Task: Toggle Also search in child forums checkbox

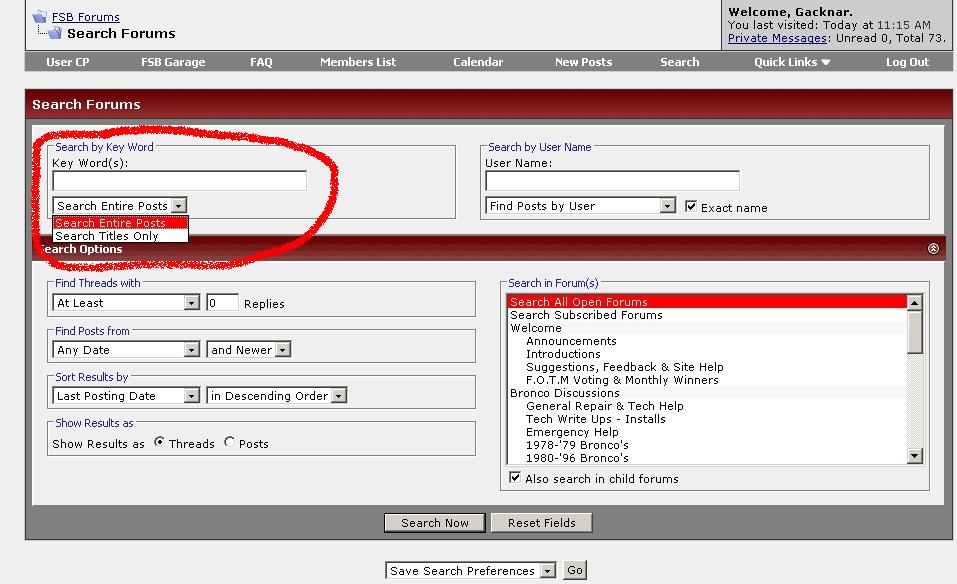Action: point(515,477)
